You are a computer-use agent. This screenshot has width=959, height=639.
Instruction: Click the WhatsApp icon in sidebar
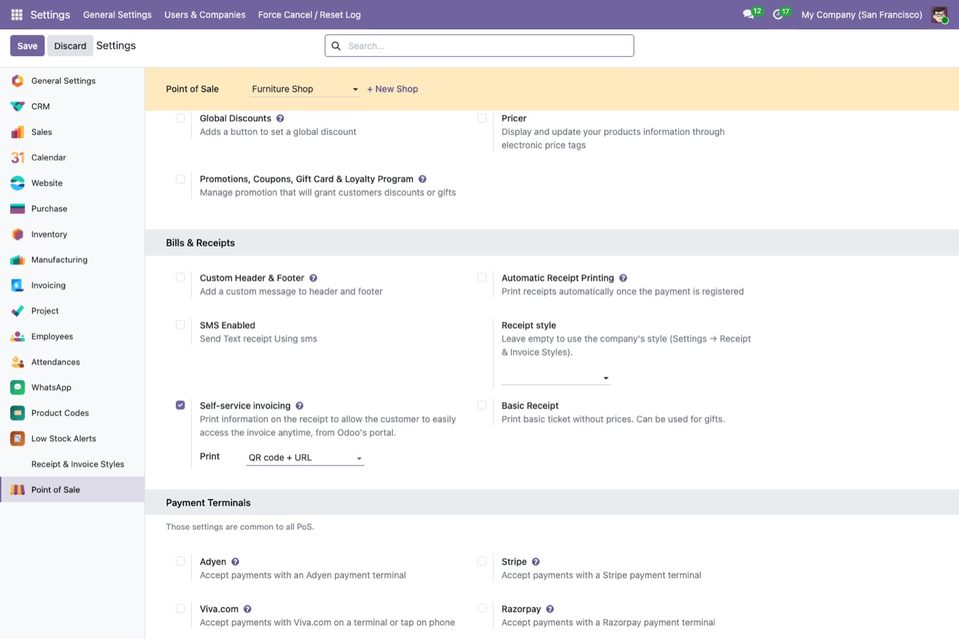pos(18,388)
